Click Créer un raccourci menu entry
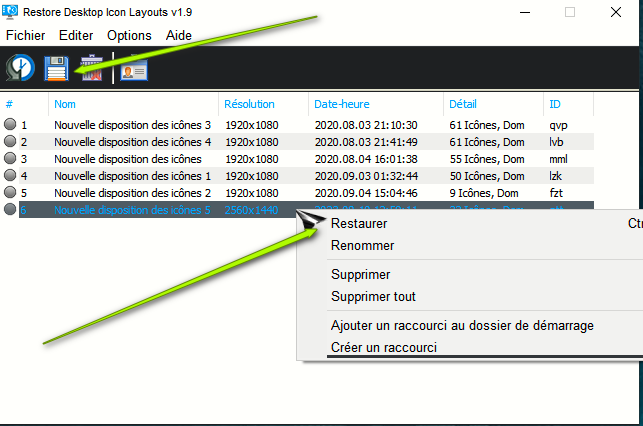Image resolution: width=643 pixels, height=426 pixels. [x=383, y=347]
